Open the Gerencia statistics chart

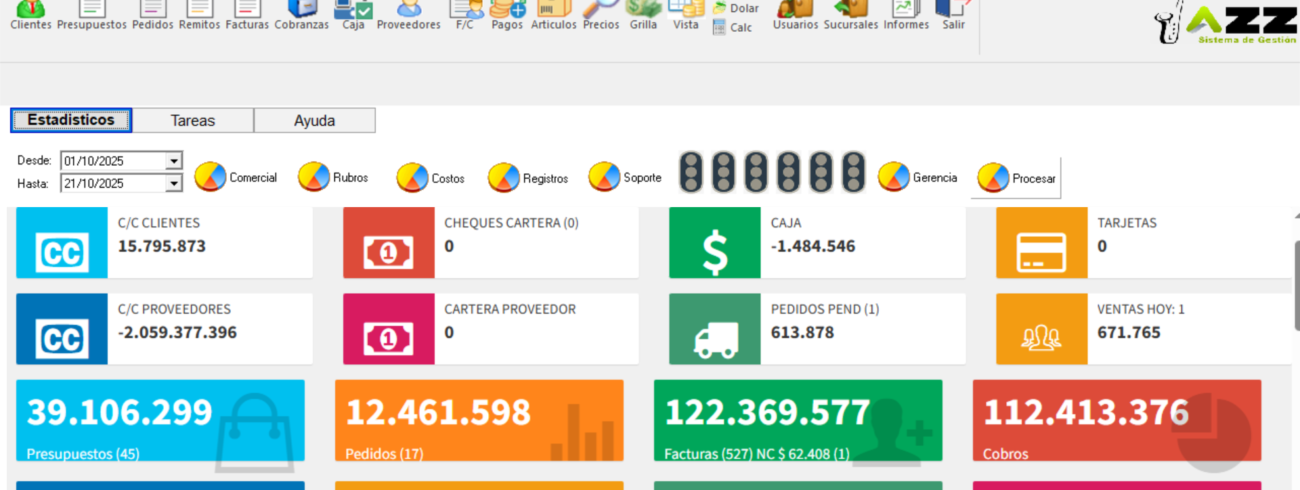click(x=917, y=178)
